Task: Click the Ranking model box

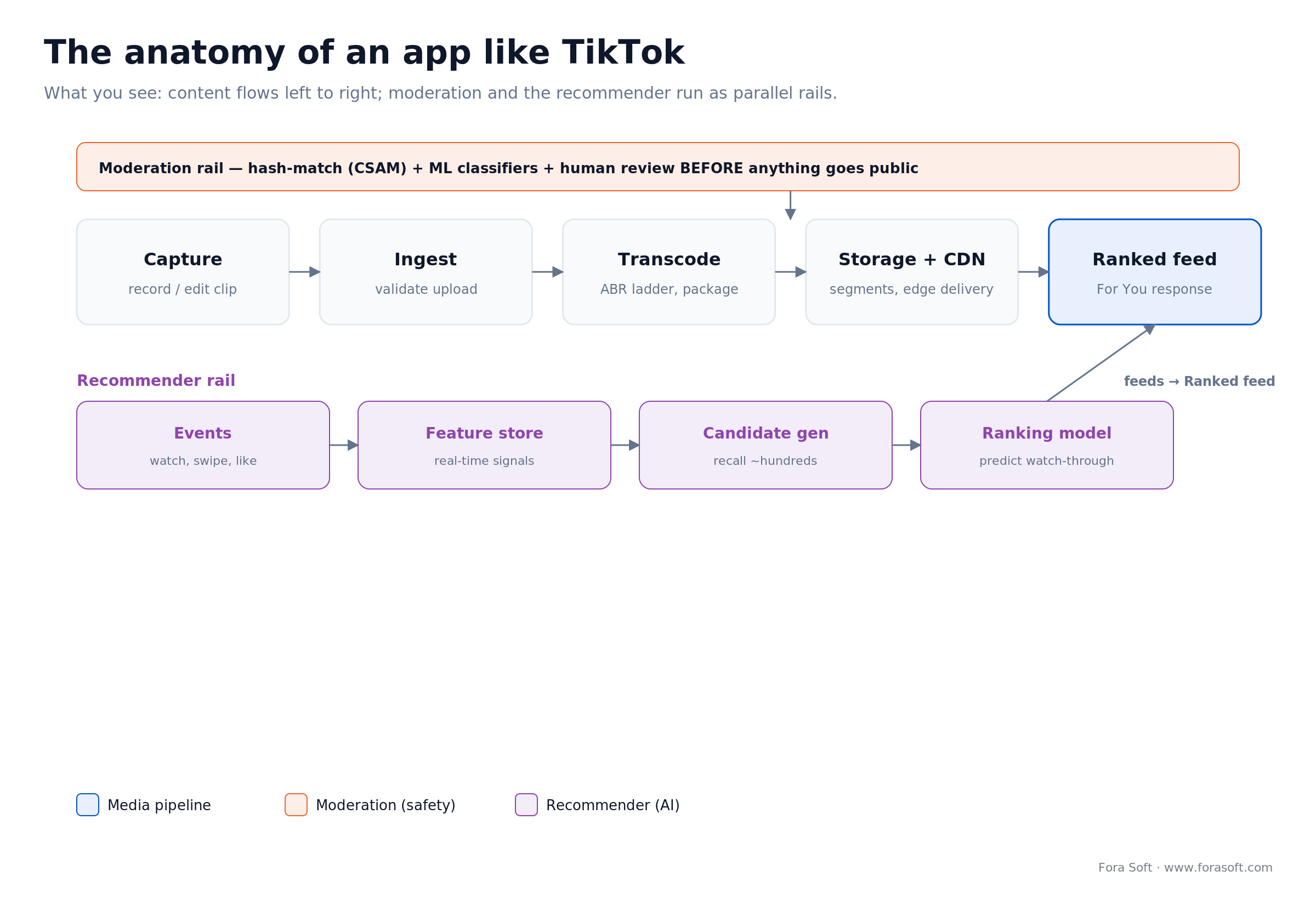Action: [x=1047, y=445]
